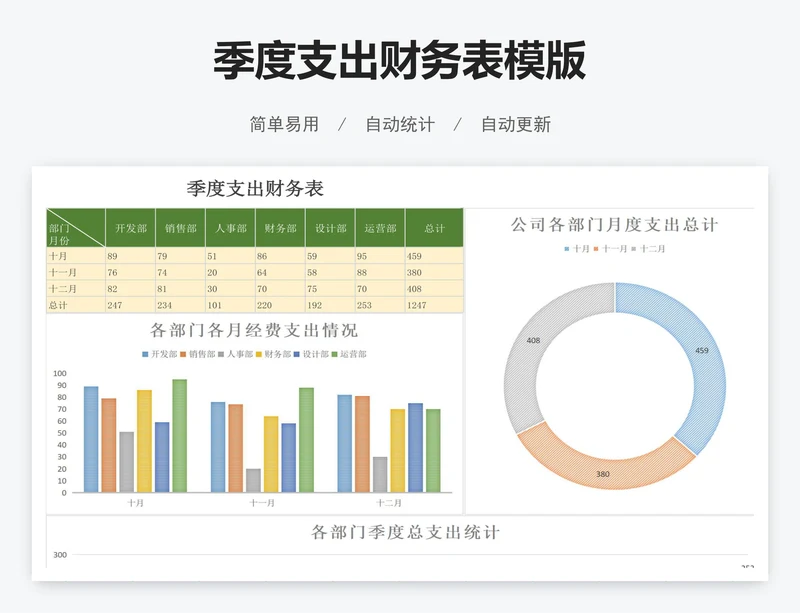
Task: Click grand total cell 1247
Action: point(434,305)
